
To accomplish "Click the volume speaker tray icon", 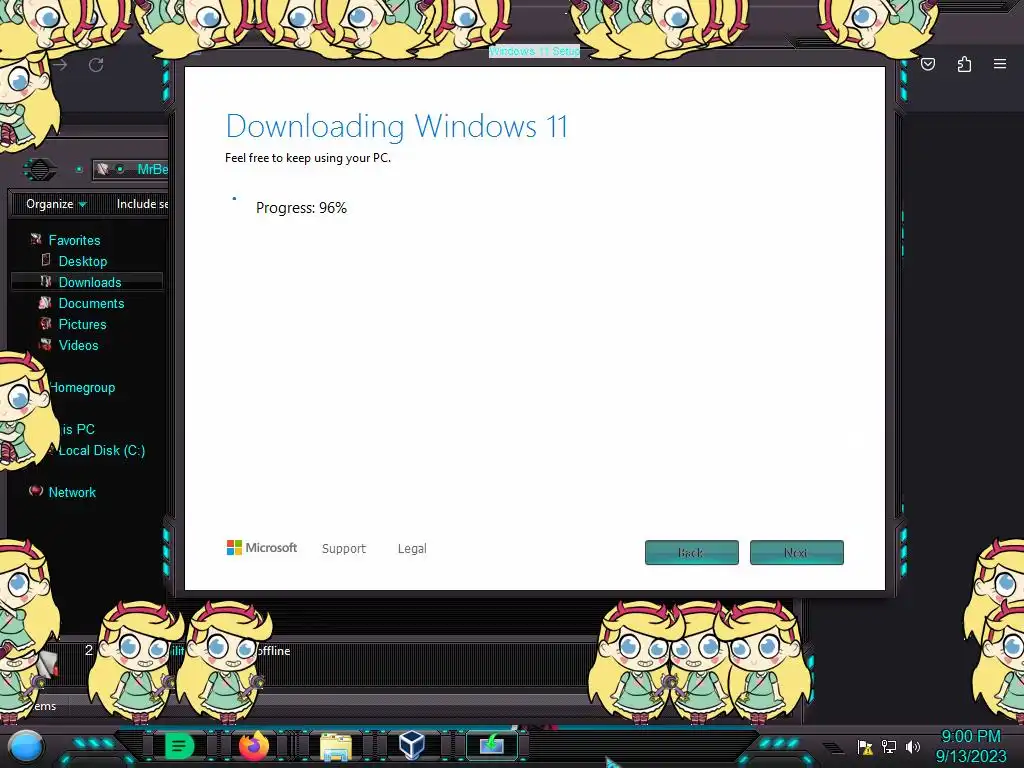I will pyautogui.click(x=913, y=746).
